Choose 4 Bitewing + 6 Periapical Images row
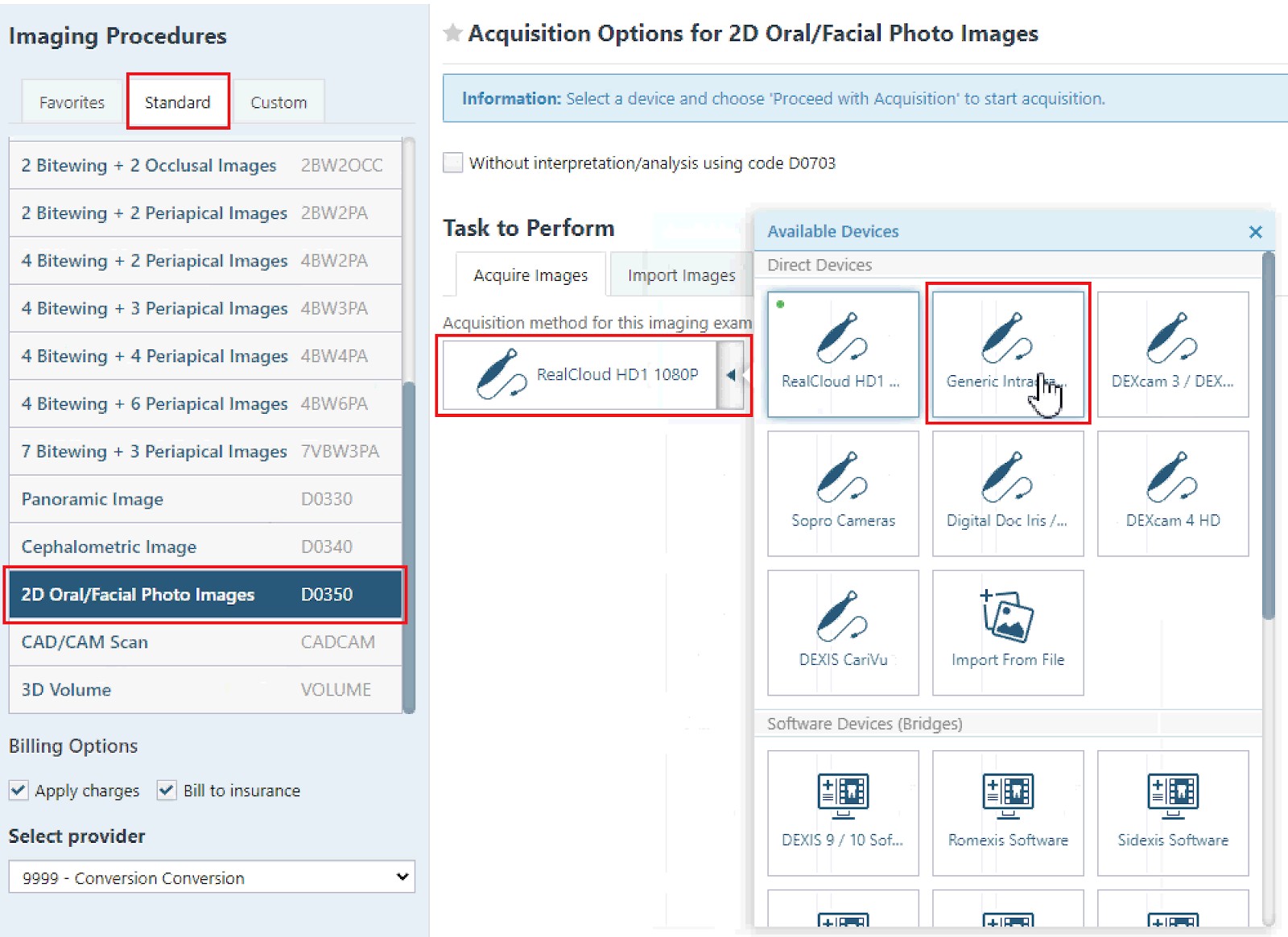1288x937 pixels. tap(205, 403)
